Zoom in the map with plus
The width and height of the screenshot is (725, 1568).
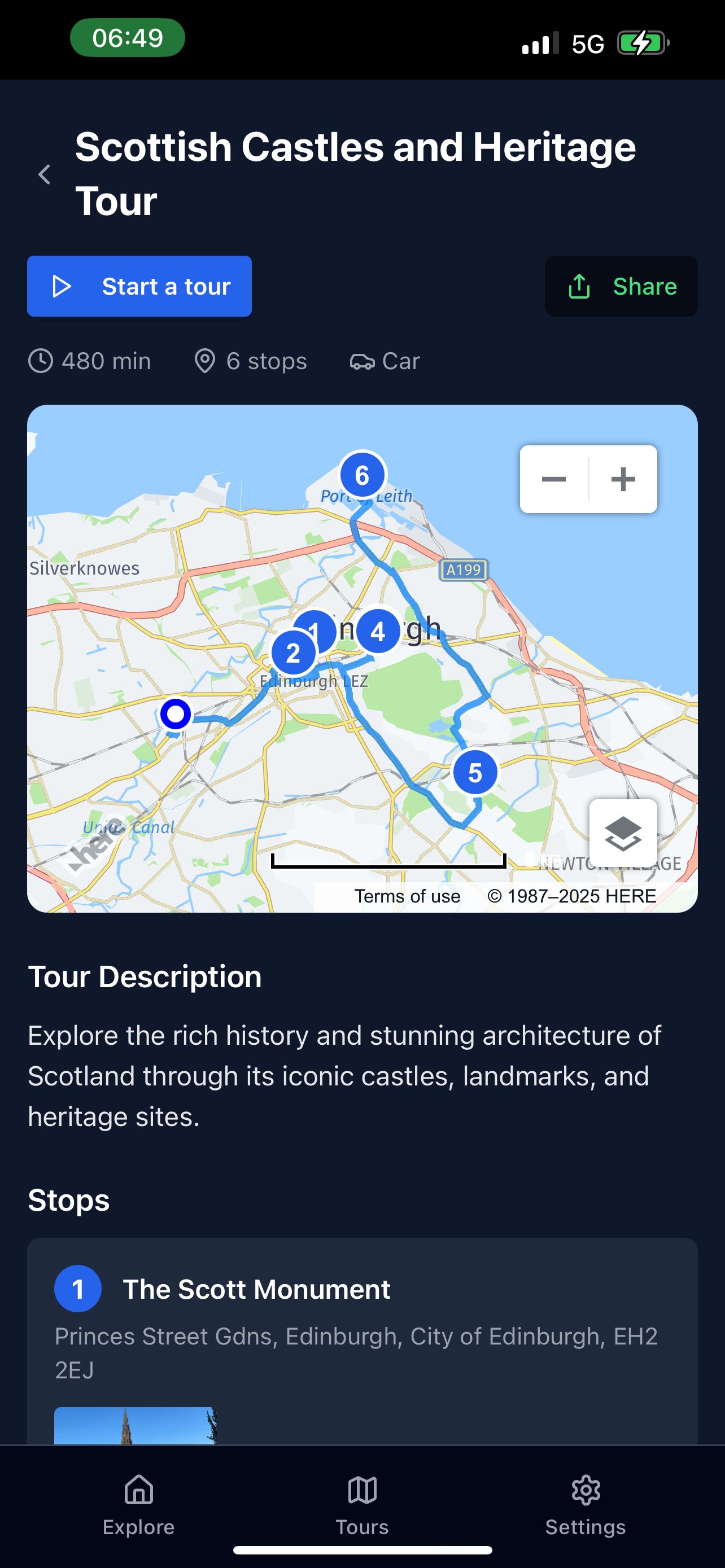(623, 479)
